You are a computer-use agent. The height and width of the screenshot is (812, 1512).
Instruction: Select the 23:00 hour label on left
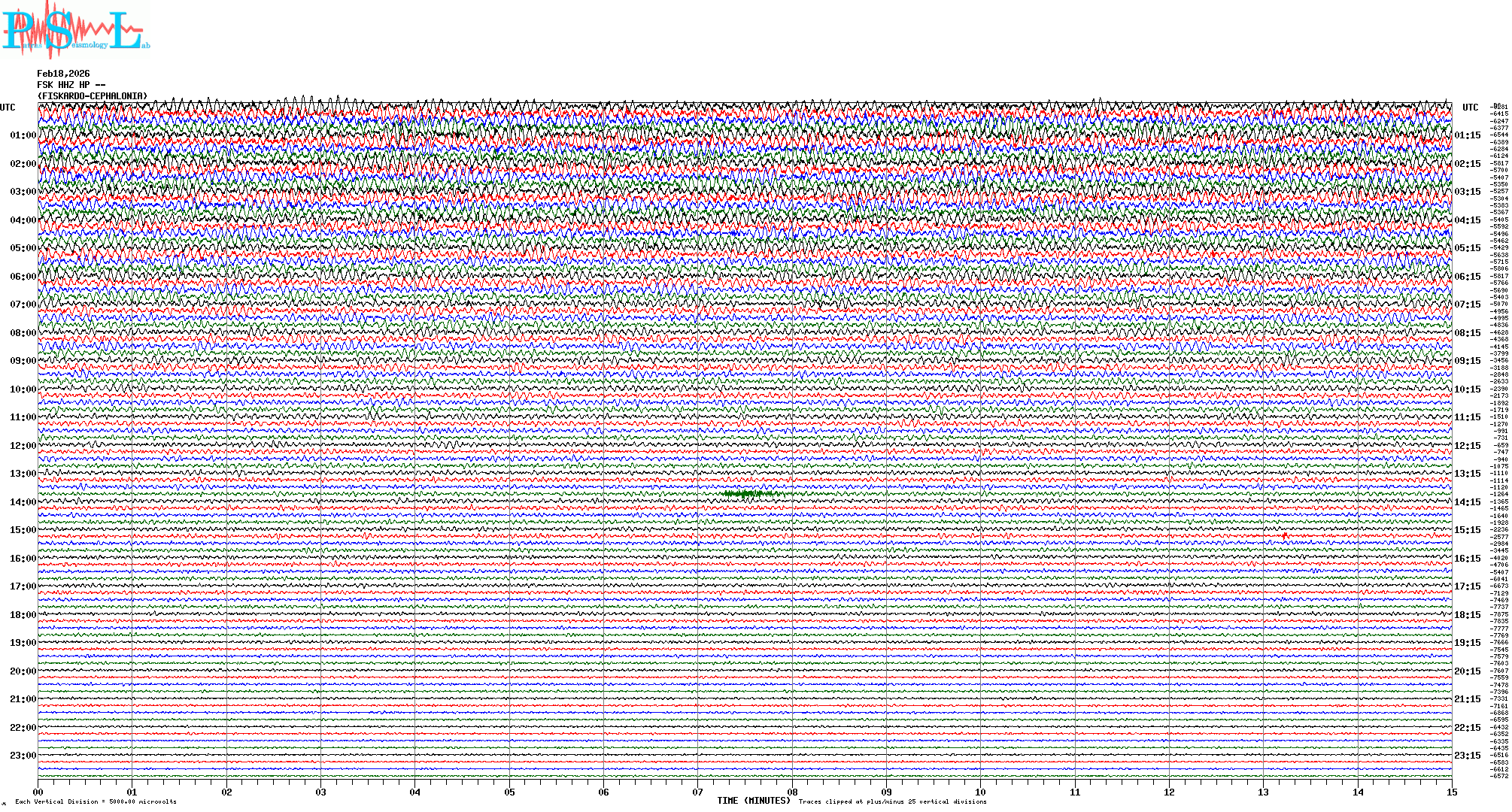[23, 756]
